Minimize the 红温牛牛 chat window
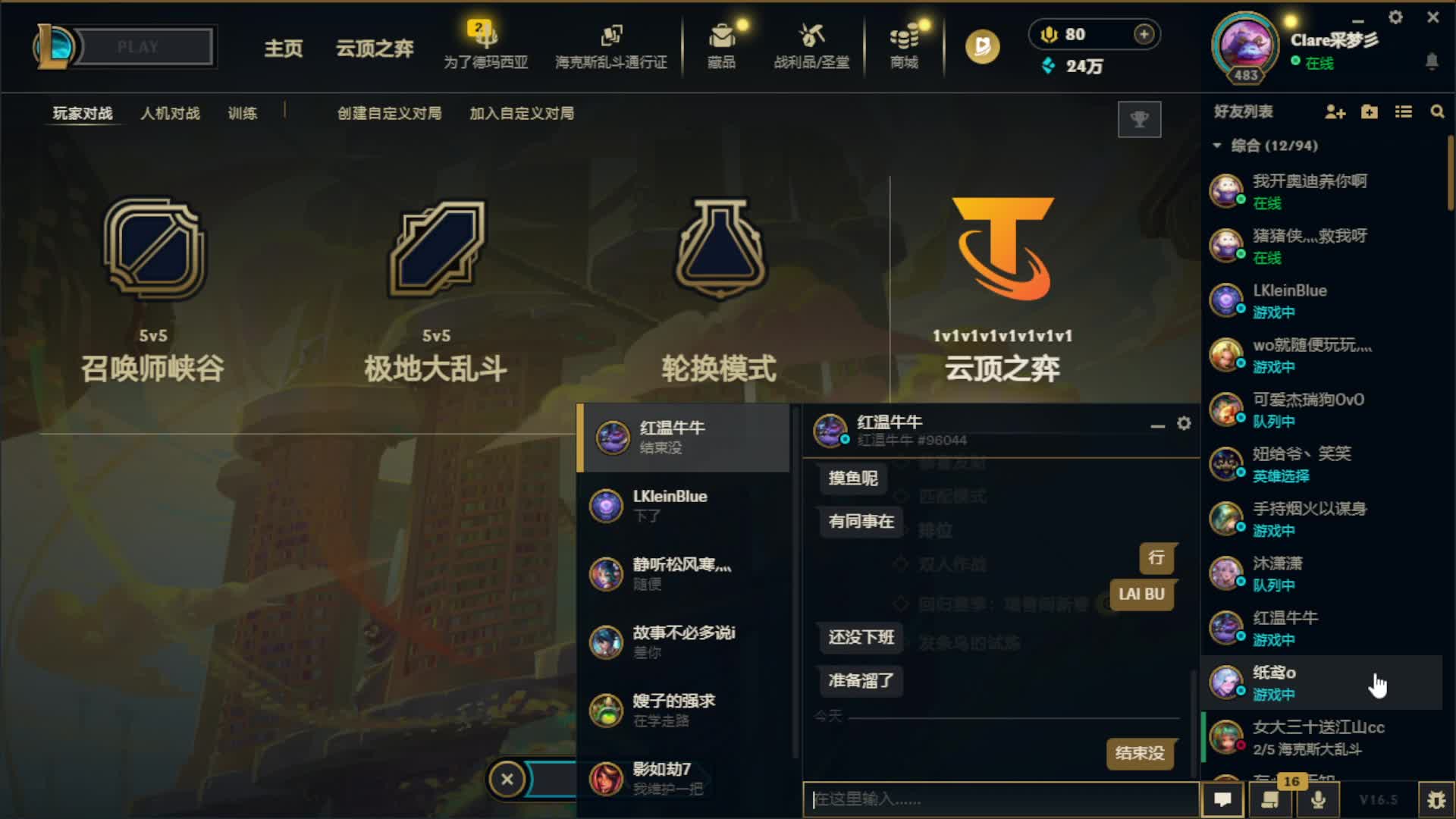1456x819 pixels. pos(1157,426)
